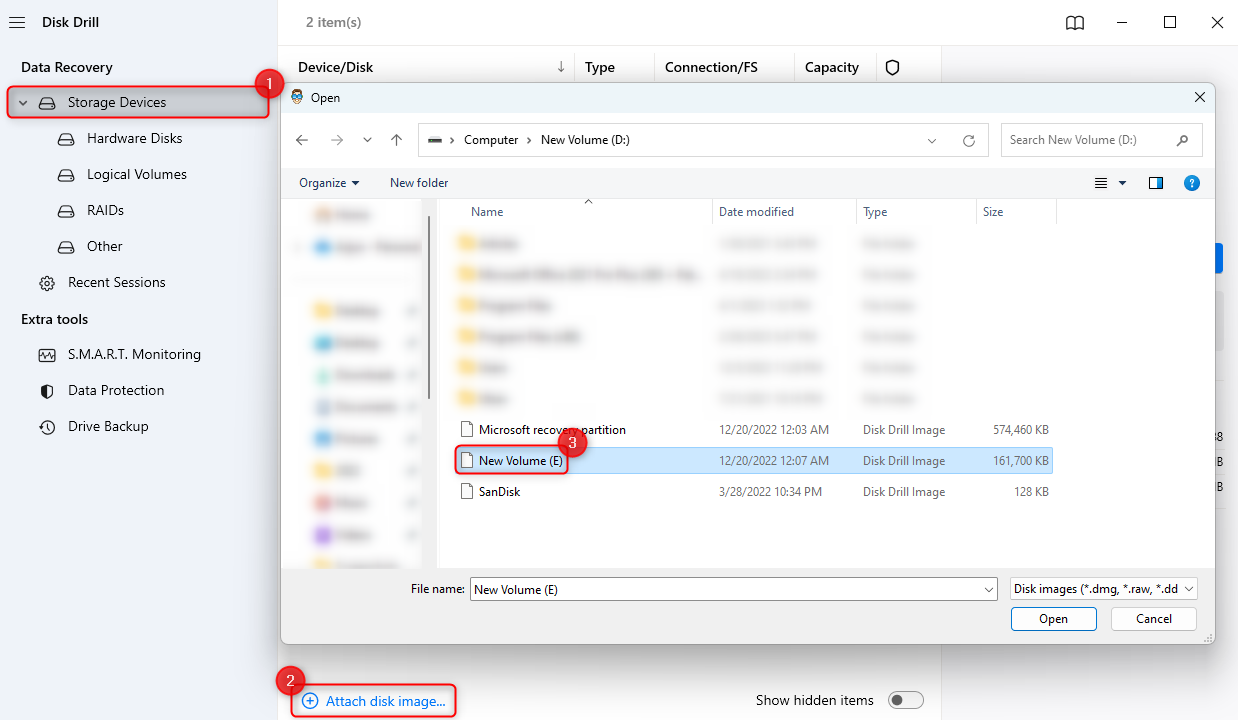Click Computer in the address breadcrumb

pos(491,140)
